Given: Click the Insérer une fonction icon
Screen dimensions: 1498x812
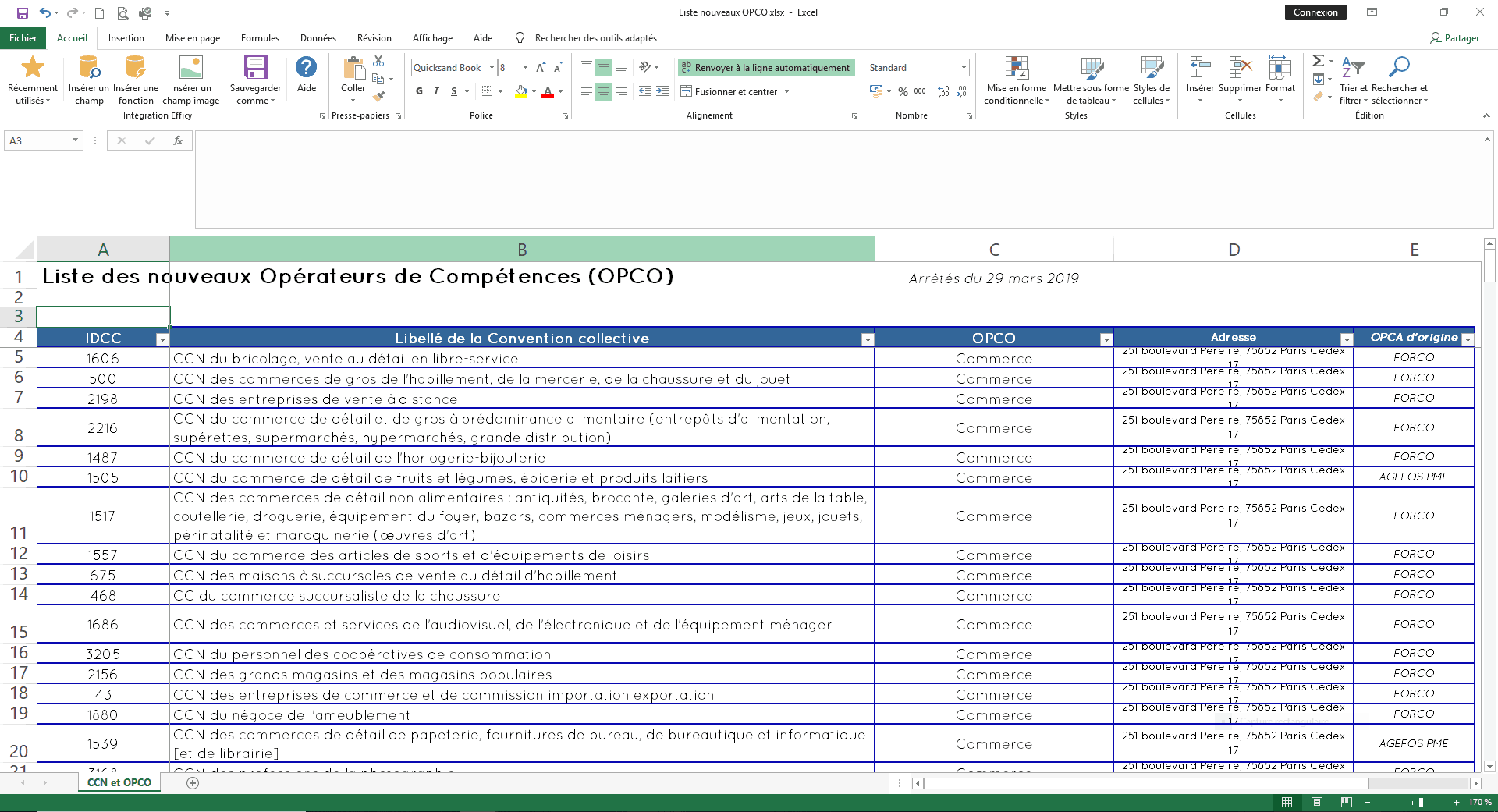Looking at the screenshot, I should tap(136, 80).
